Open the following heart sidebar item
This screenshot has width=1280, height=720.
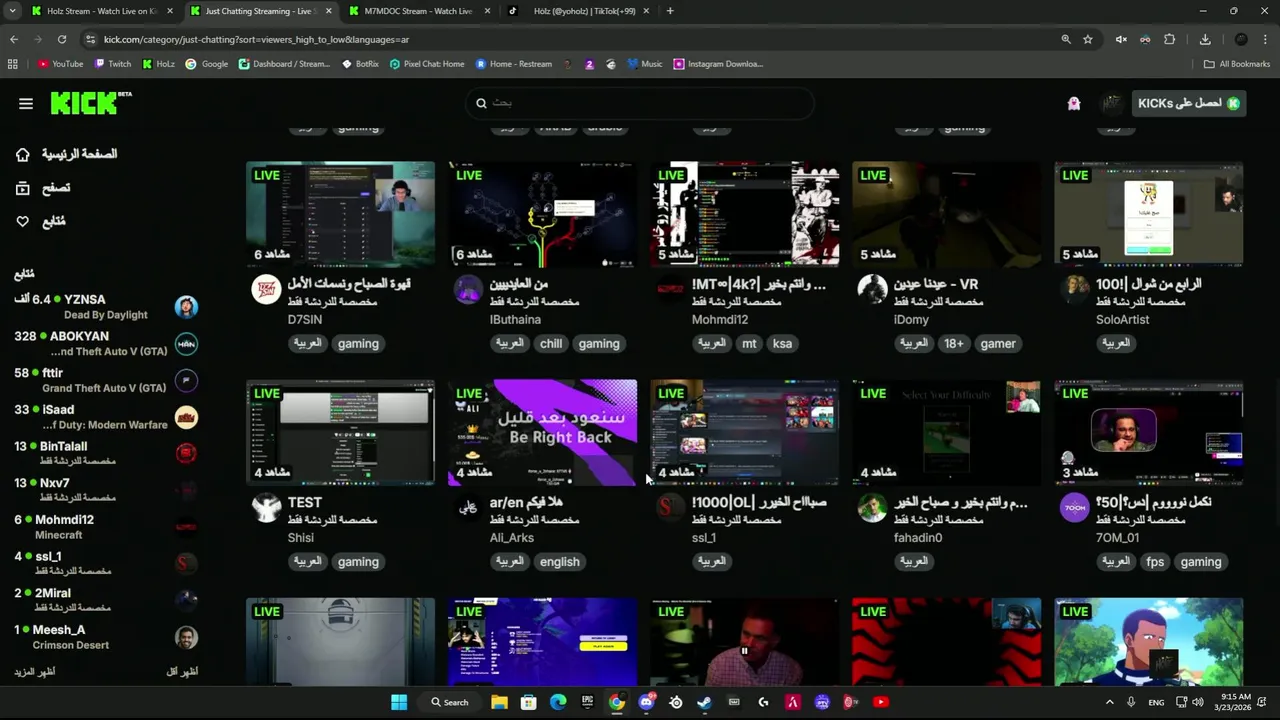40,221
